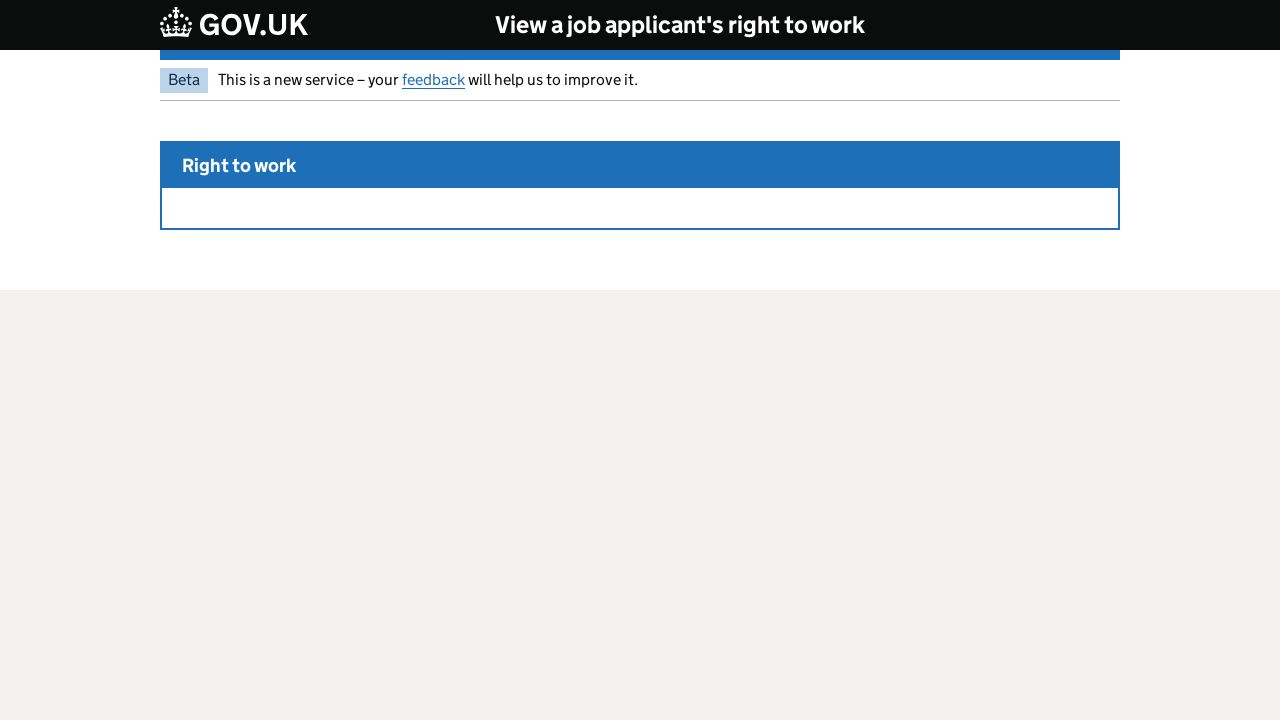
Task: Click the white space below the Right to work panel
Action: pos(640,260)
